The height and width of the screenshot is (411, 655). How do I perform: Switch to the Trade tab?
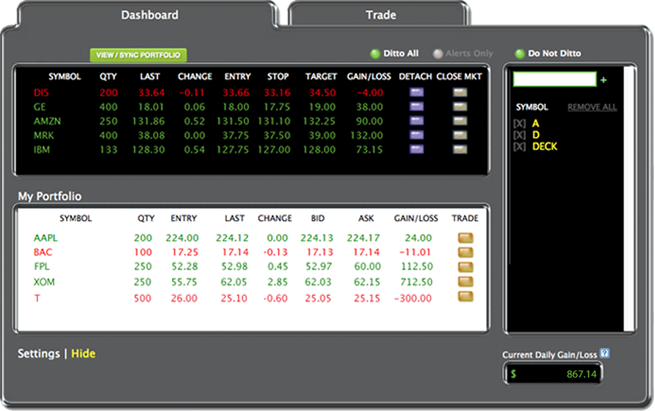[381, 15]
